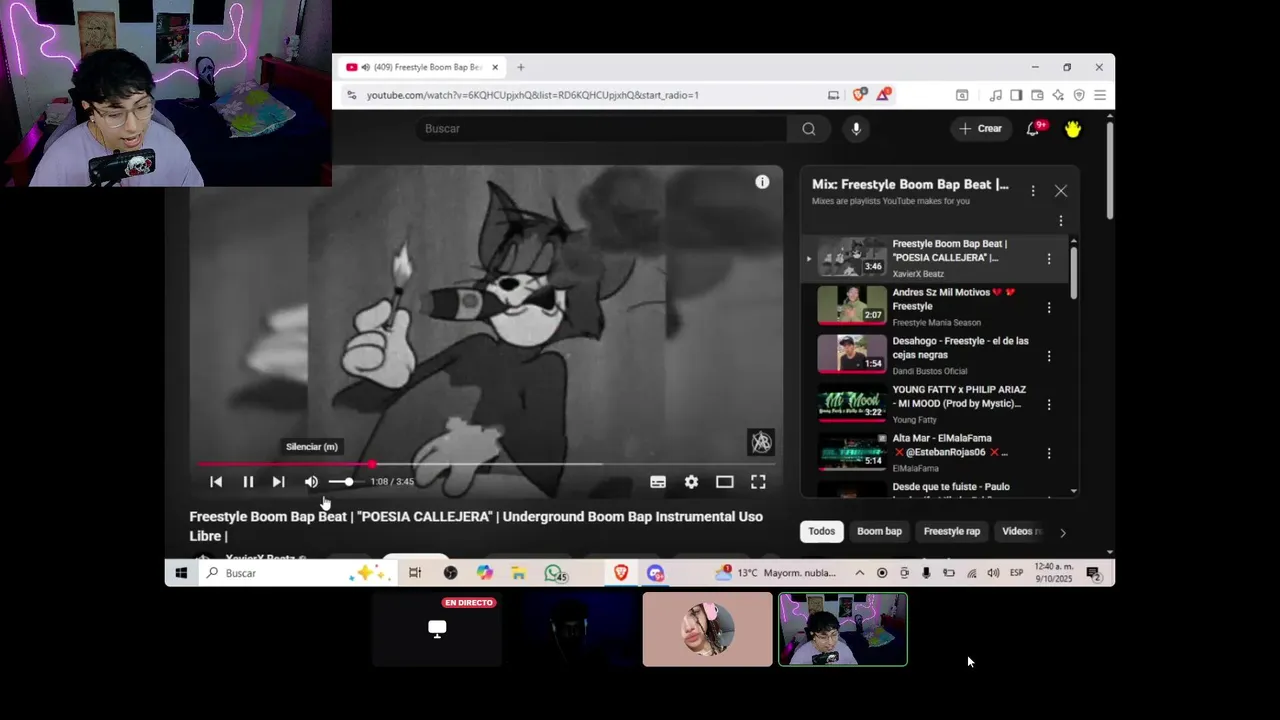1280x720 pixels.
Task: Open the browser playlist music note icon
Action: coord(995,95)
